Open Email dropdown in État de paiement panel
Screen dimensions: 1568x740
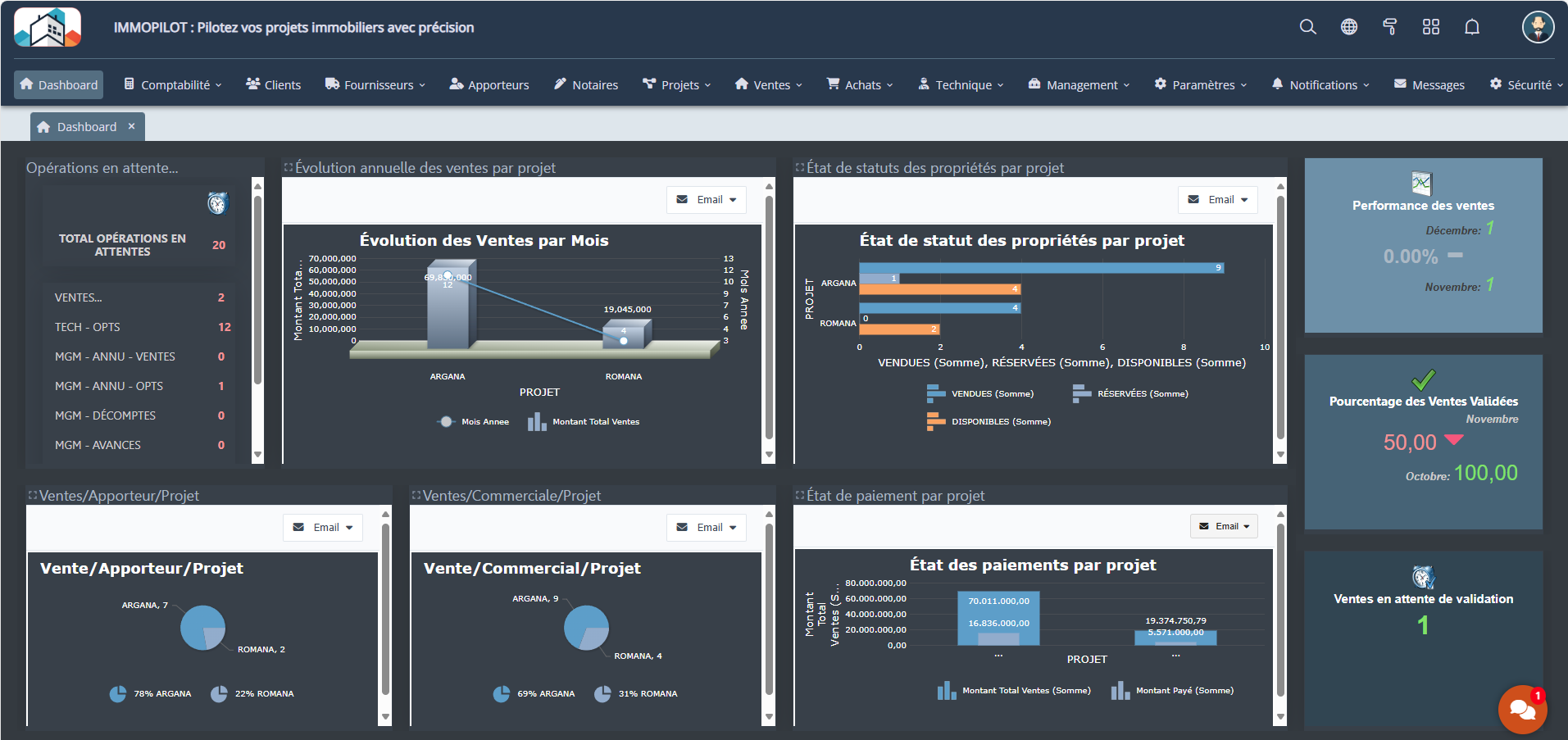coord(1224,526)
